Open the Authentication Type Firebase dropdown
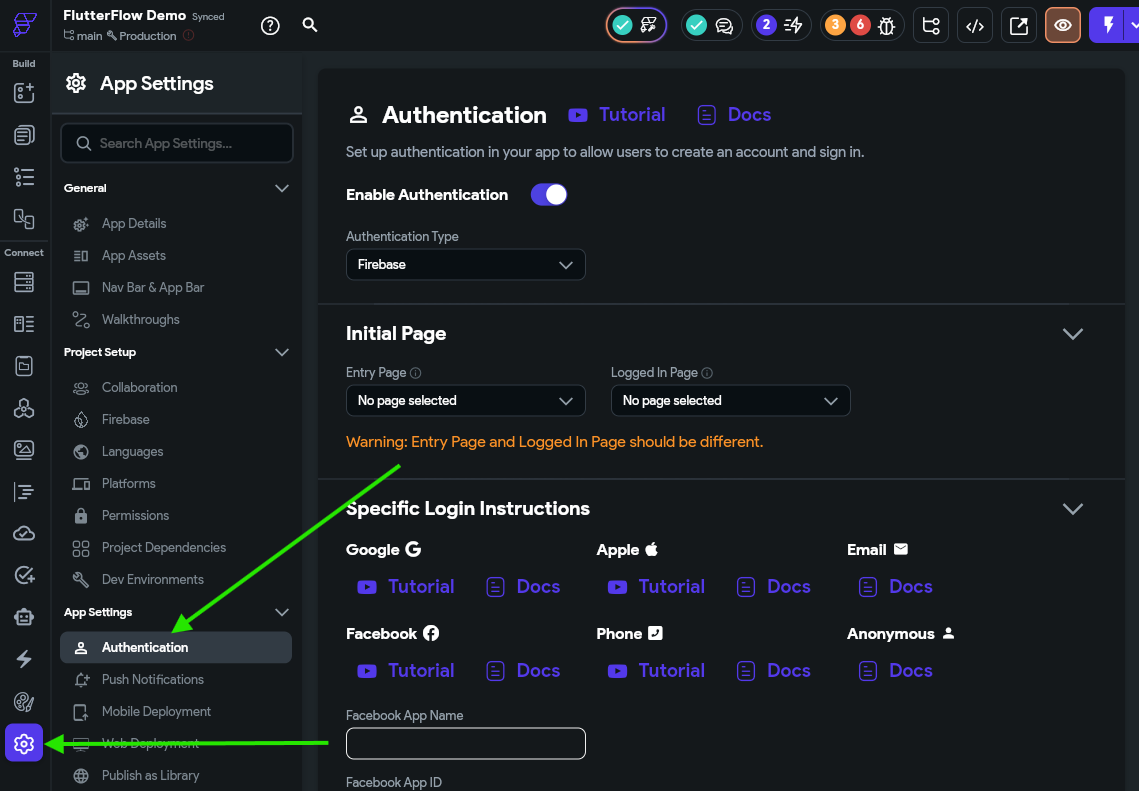 (466, 264)
